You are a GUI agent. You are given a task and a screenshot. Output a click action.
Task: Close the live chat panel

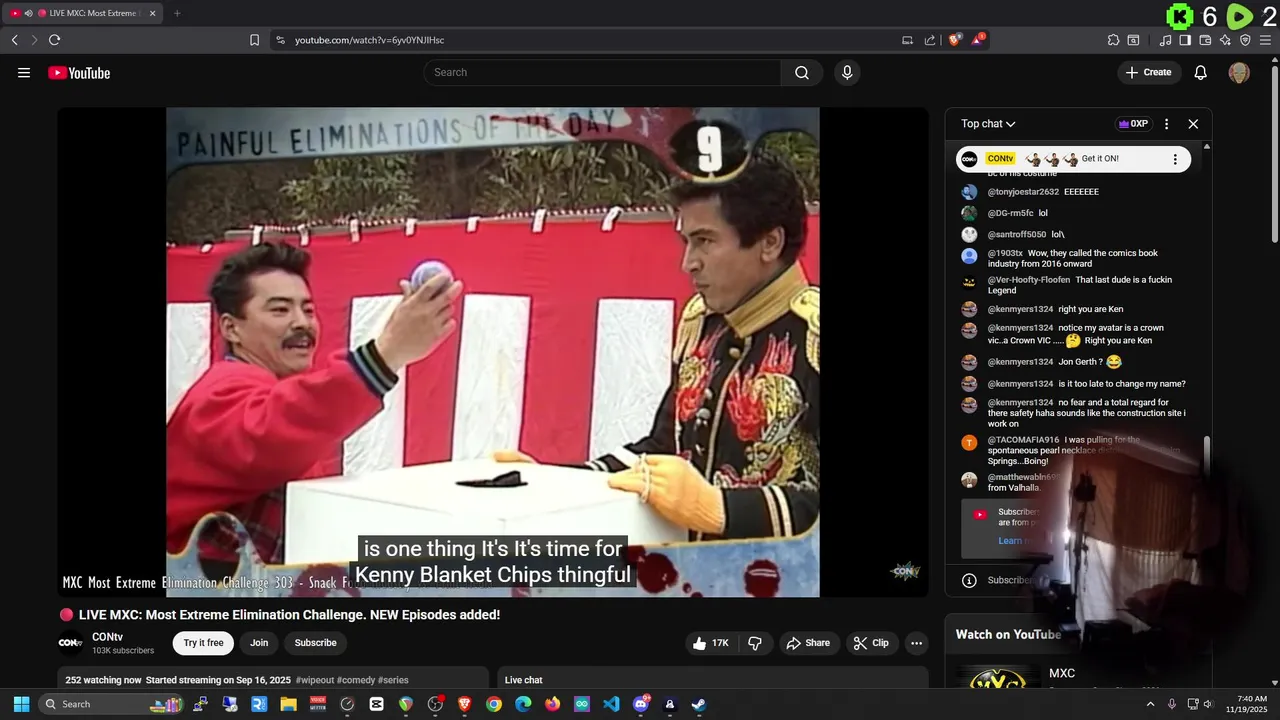[x=1193, y=124]
